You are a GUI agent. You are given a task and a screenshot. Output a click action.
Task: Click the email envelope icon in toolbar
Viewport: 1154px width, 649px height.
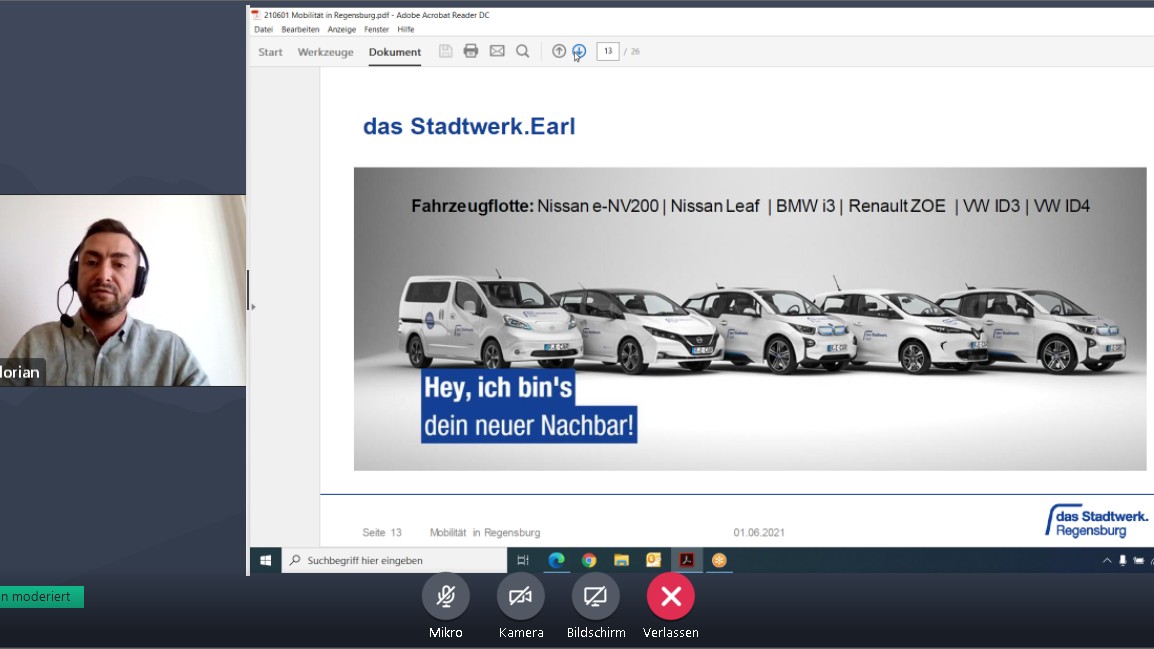coord(498,51)
